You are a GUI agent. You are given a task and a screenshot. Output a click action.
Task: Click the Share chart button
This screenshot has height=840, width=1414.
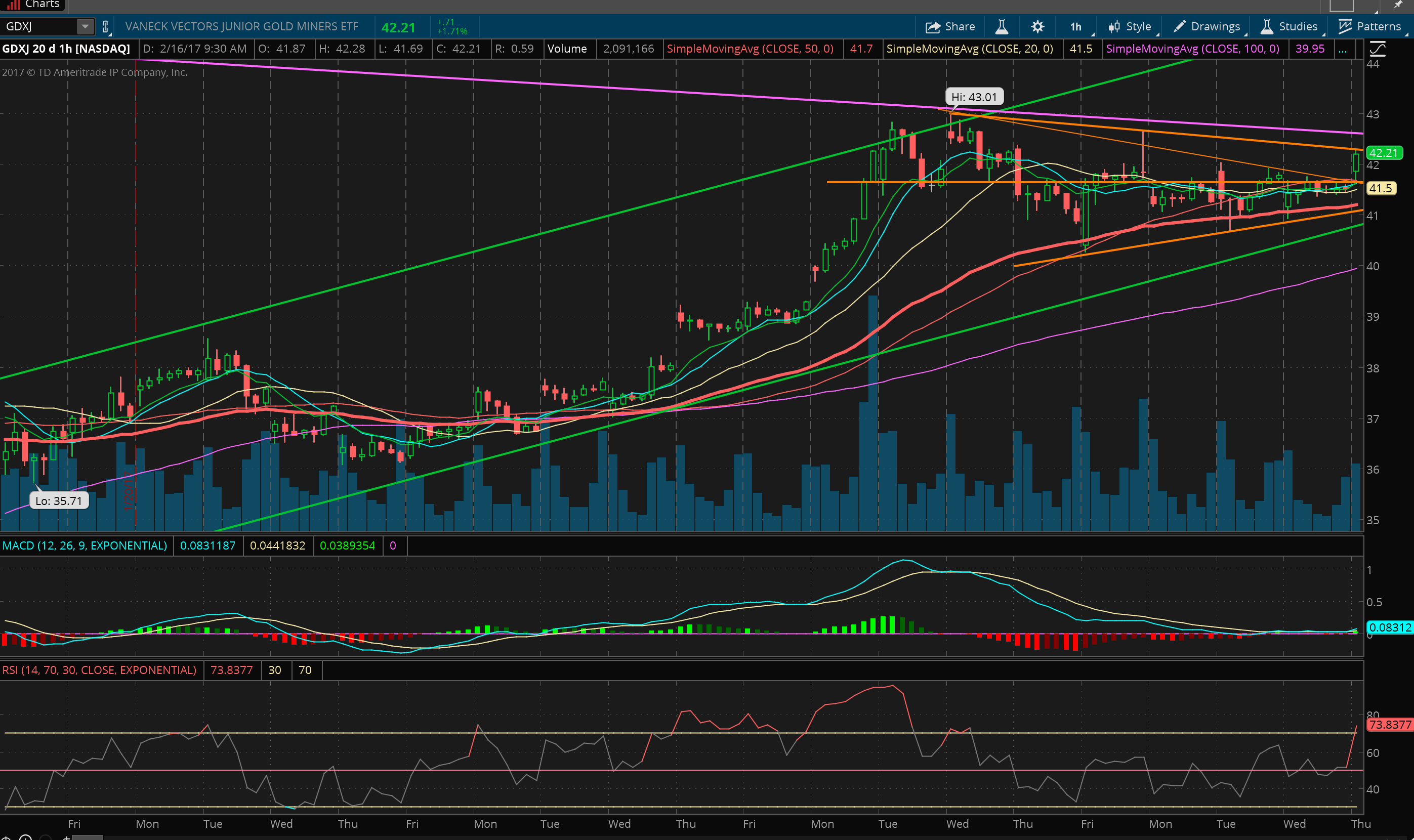pos(950,27)
